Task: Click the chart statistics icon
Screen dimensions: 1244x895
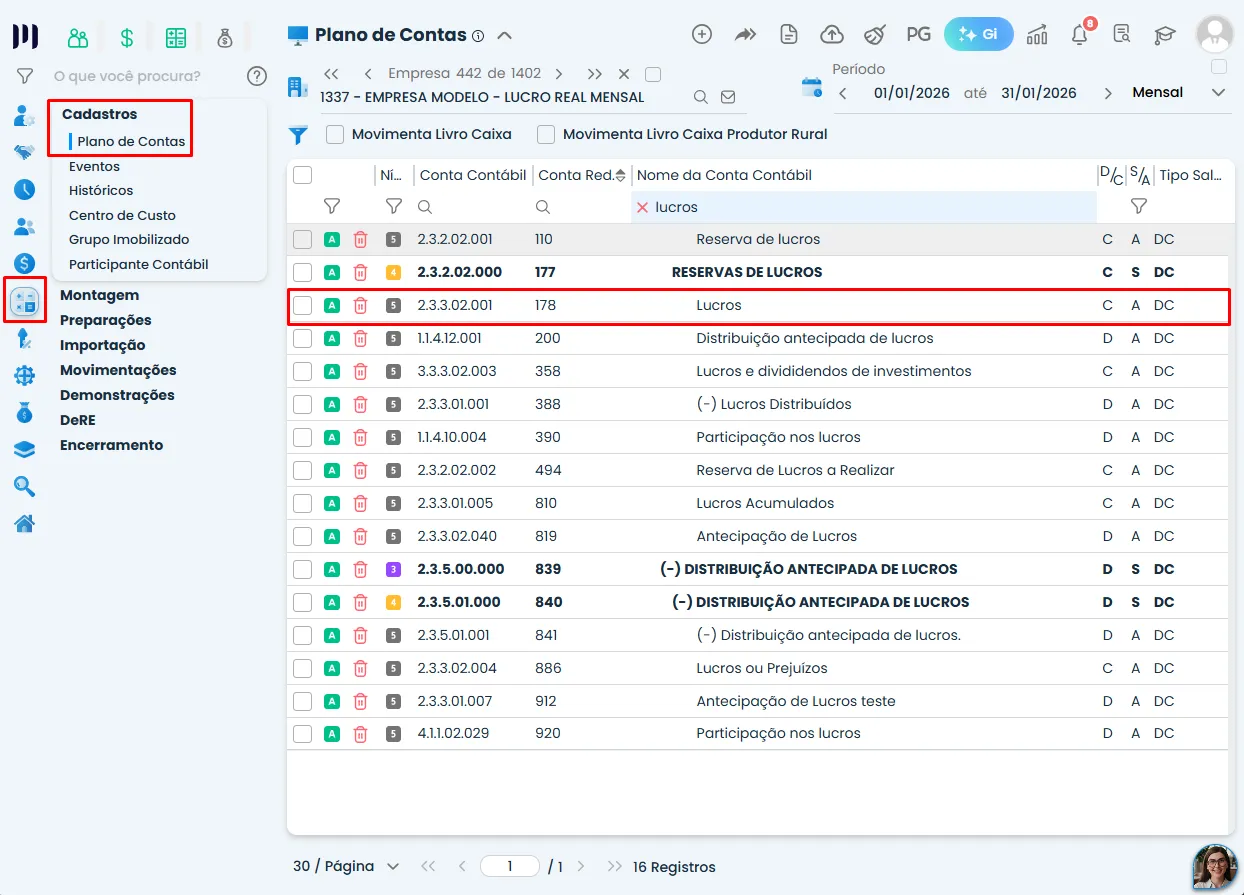Action: (1037, 34)
